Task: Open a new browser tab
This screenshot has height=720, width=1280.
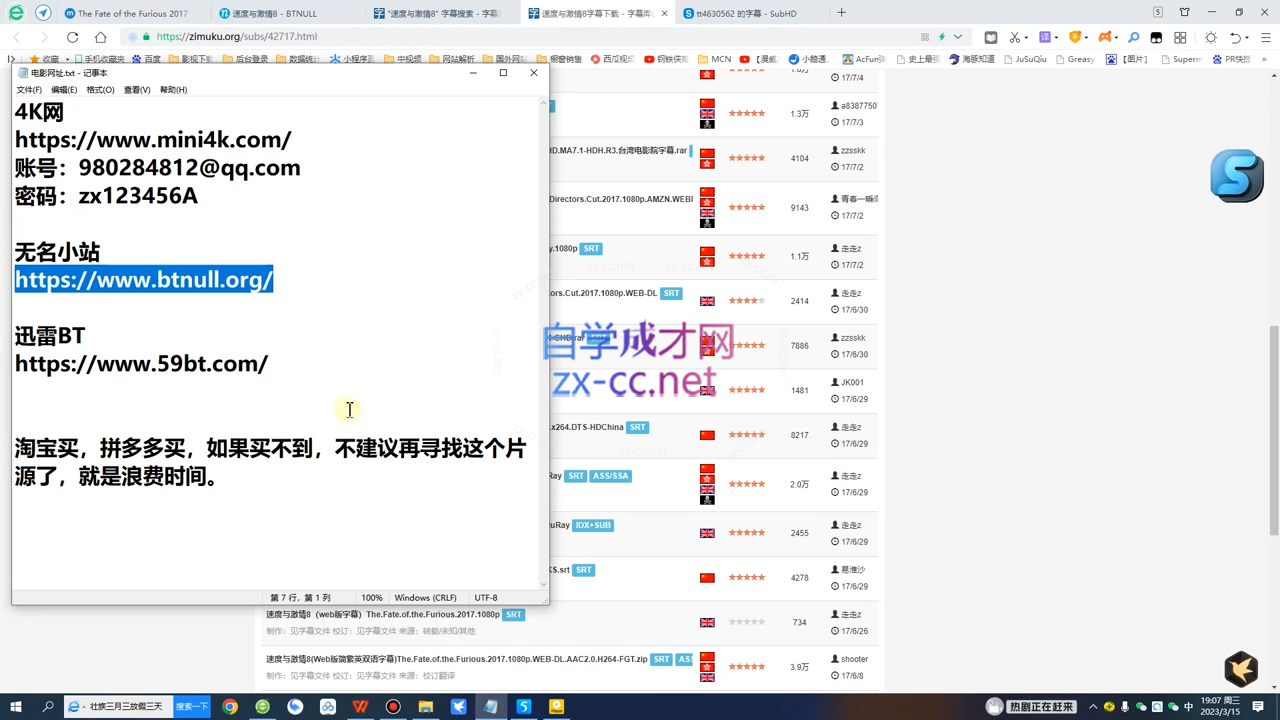Action: tap(841, 13)
